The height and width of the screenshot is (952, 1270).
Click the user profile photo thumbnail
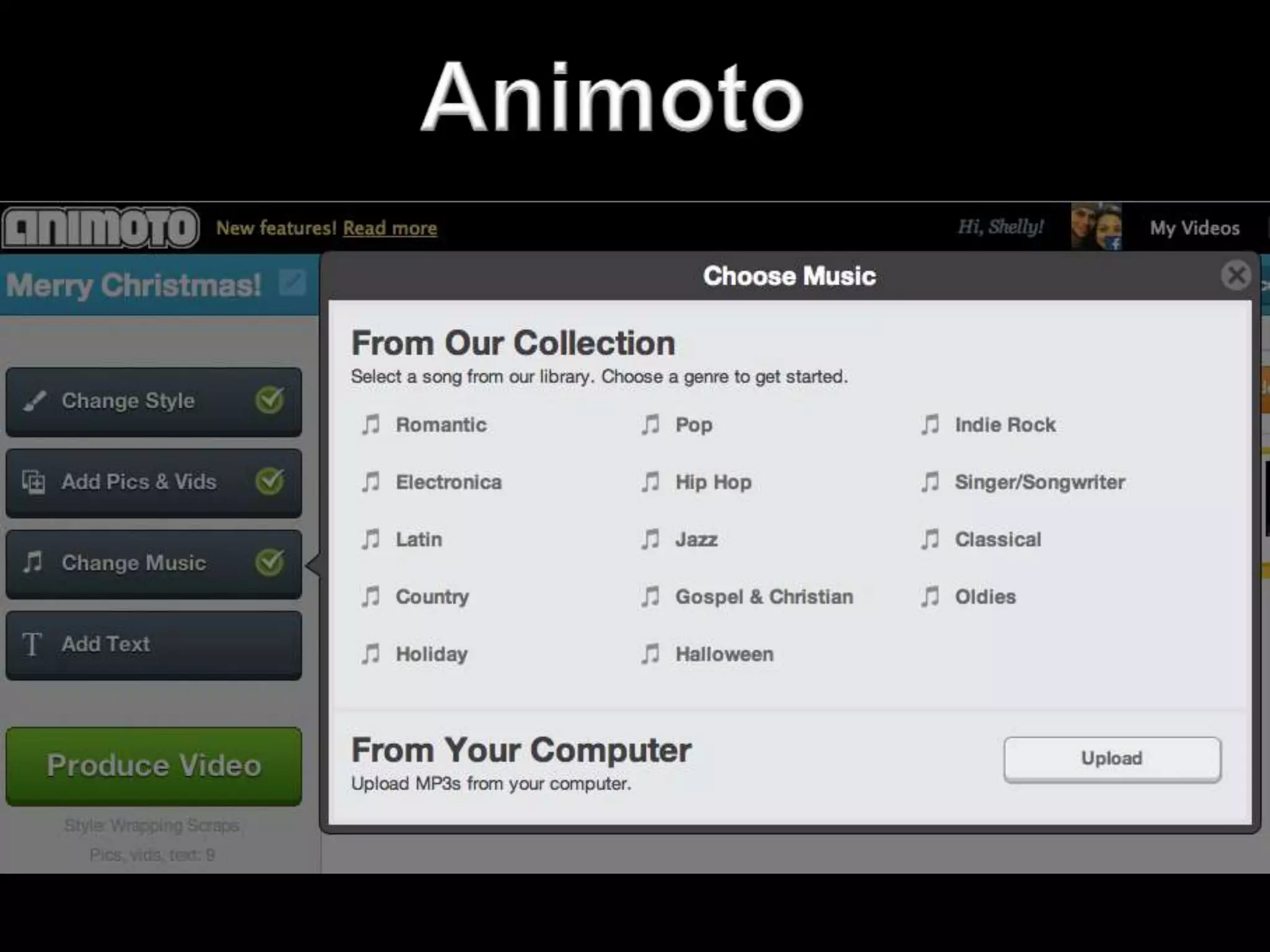1096,227
